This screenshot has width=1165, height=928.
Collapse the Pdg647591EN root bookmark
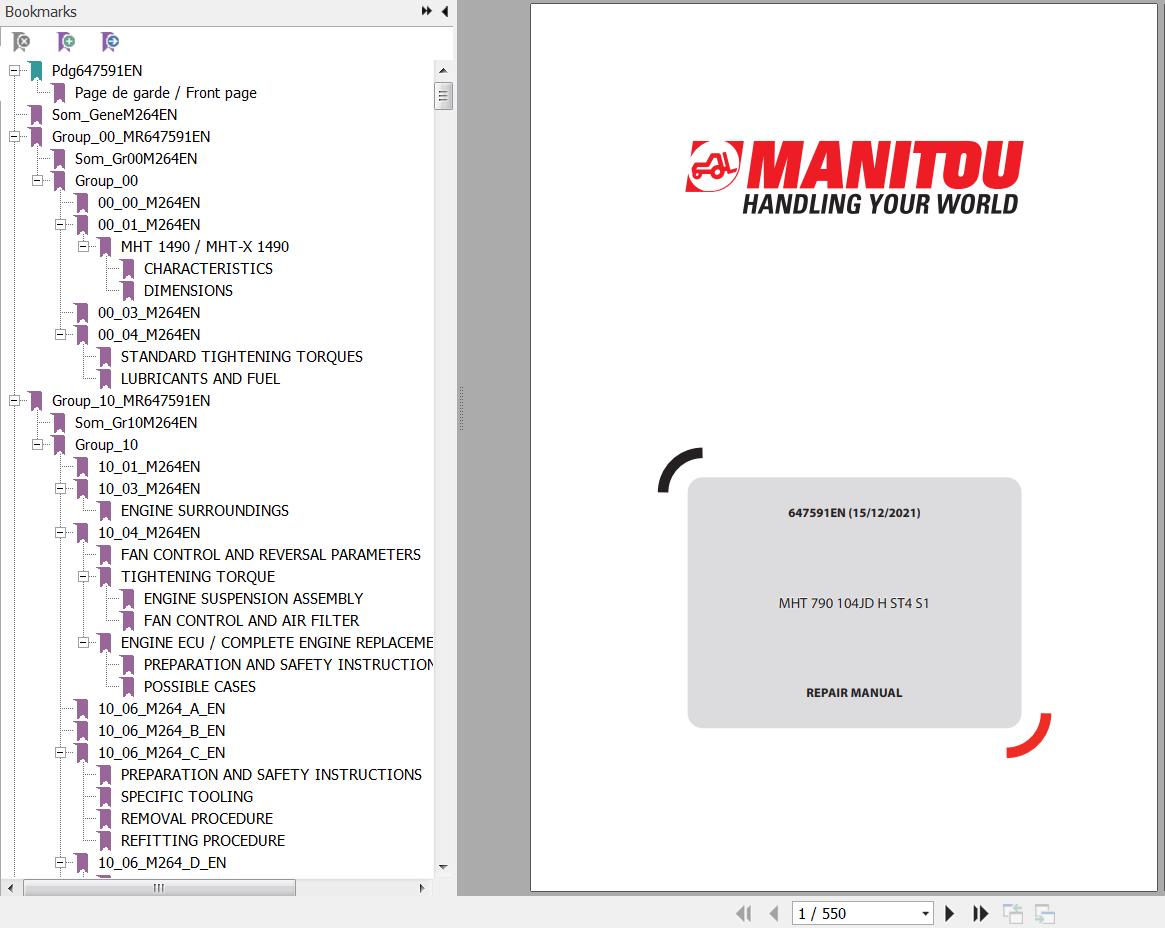coord(14,71)
